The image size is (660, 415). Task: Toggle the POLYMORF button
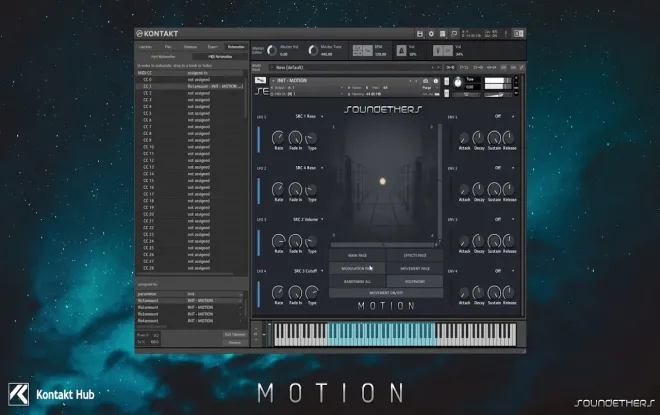pos(415,282)
